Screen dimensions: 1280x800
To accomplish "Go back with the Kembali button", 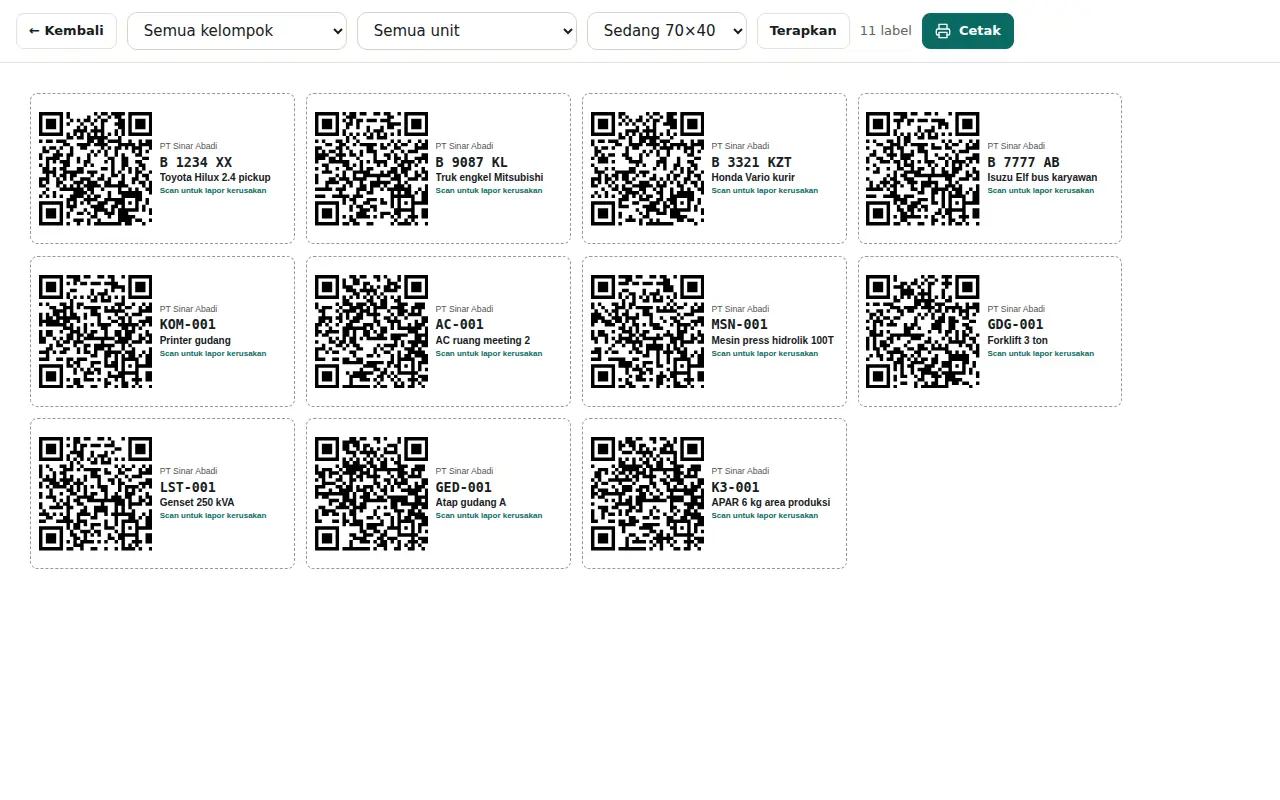I will tap(67, 31).
